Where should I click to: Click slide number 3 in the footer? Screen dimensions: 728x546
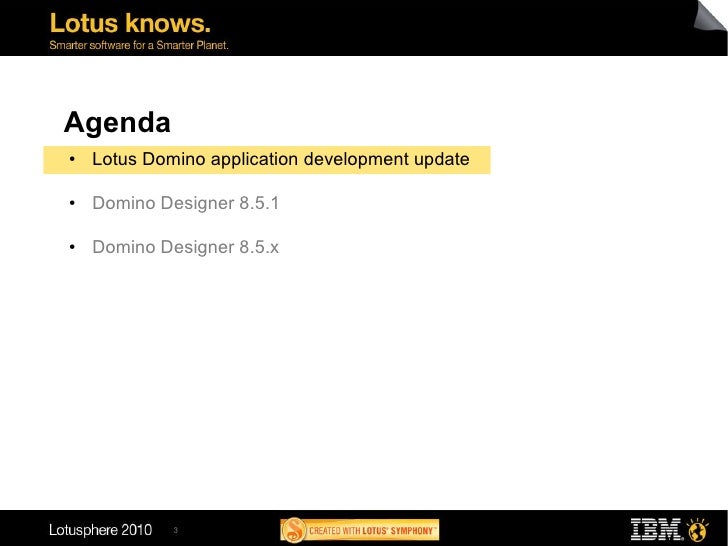[176, 530]
